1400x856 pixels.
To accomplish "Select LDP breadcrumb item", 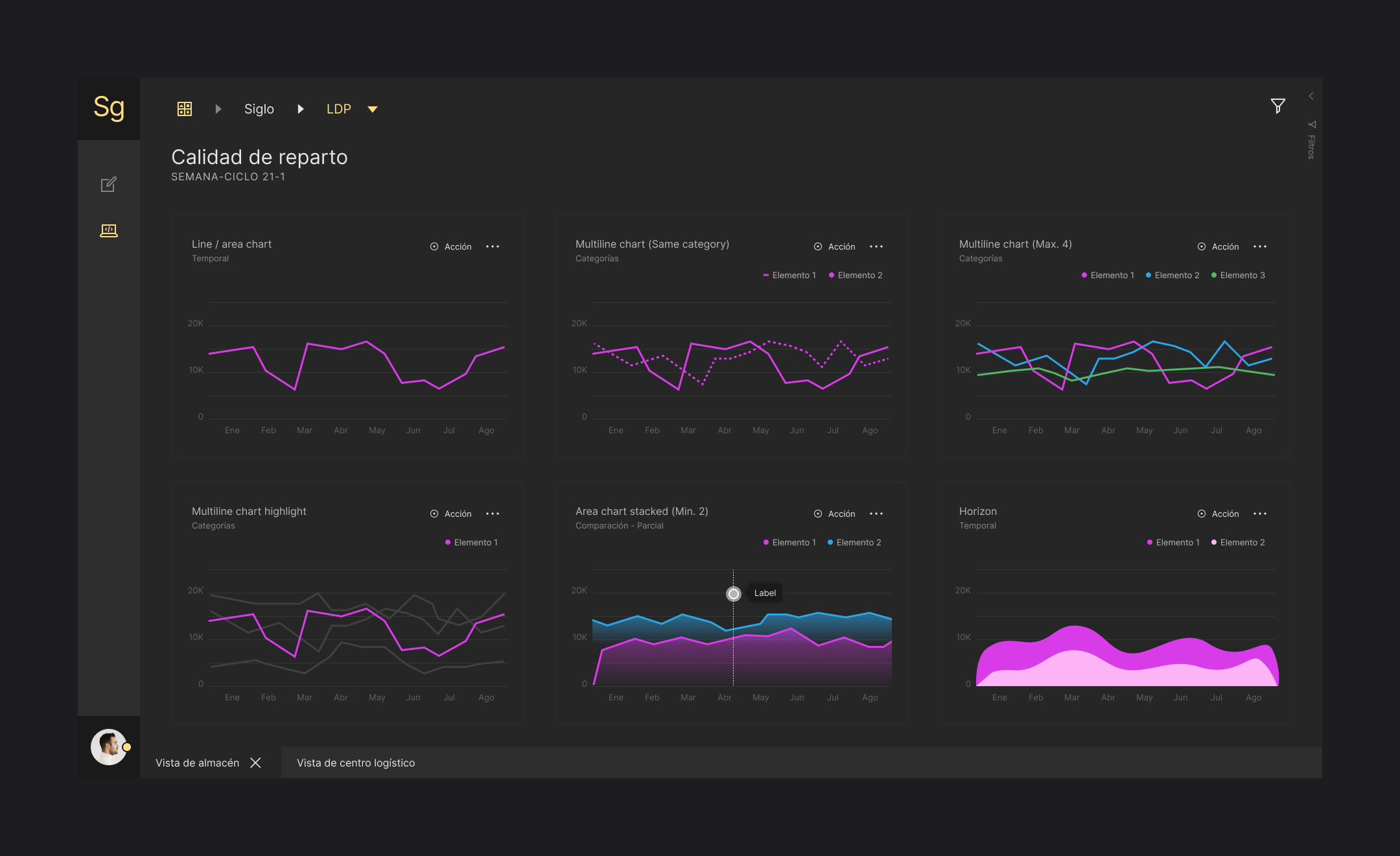I will tap(338, 109).
